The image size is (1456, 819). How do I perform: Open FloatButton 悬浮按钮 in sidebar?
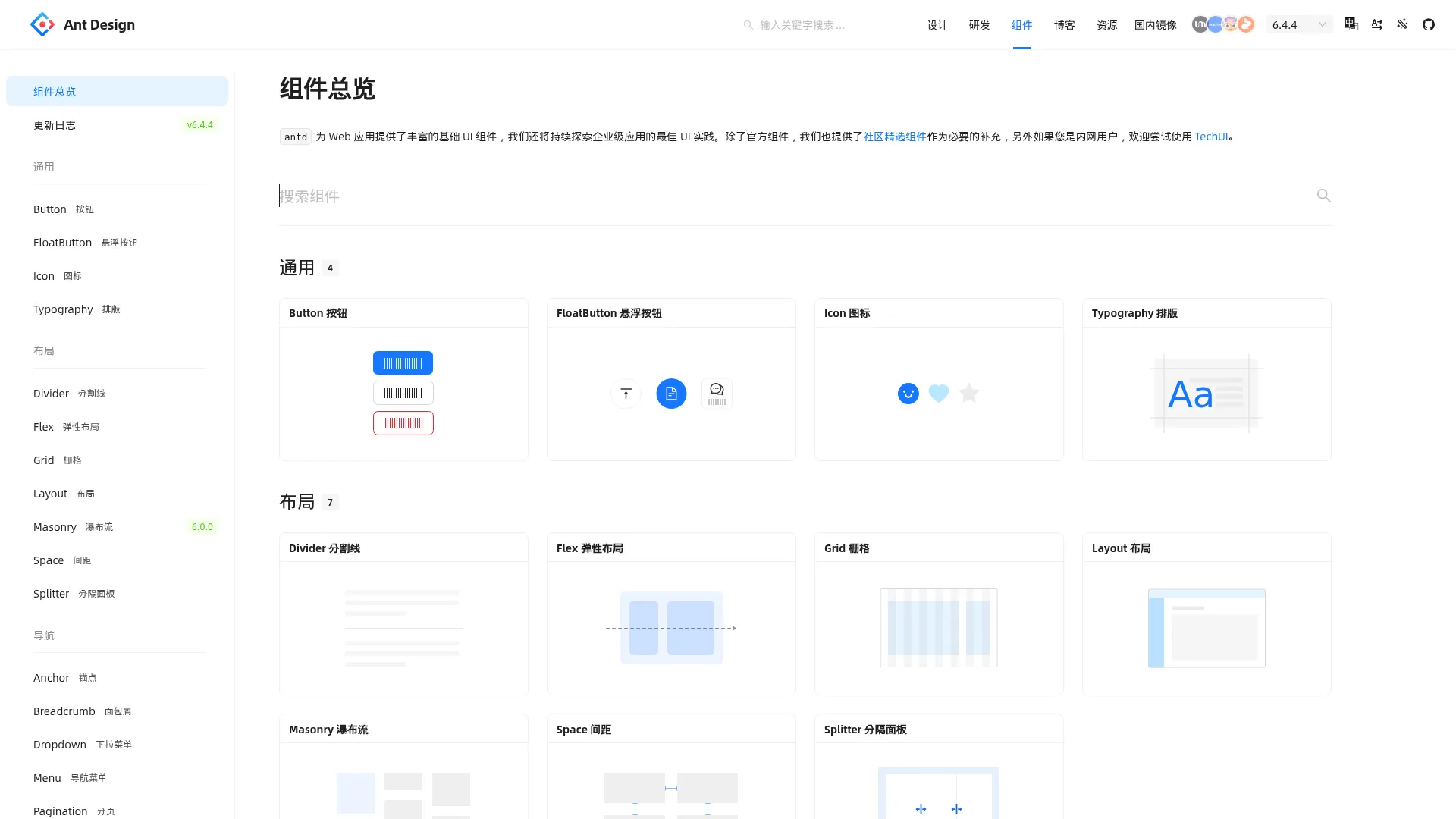[117, 242]
